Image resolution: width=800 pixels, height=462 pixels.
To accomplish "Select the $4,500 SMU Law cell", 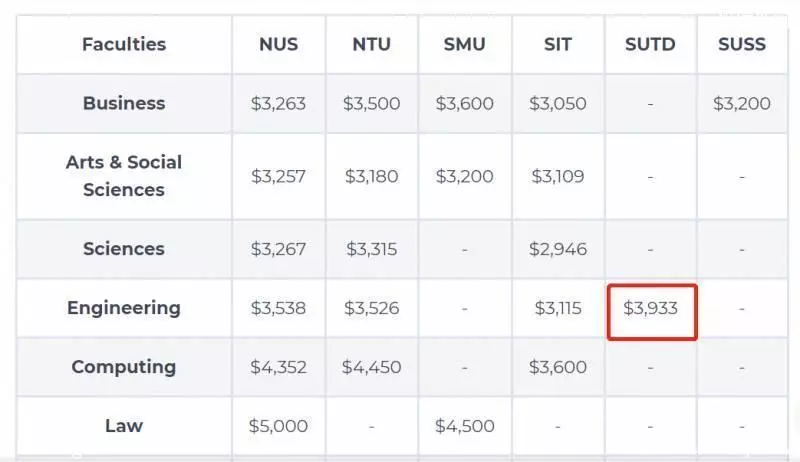I will point(464,426).
